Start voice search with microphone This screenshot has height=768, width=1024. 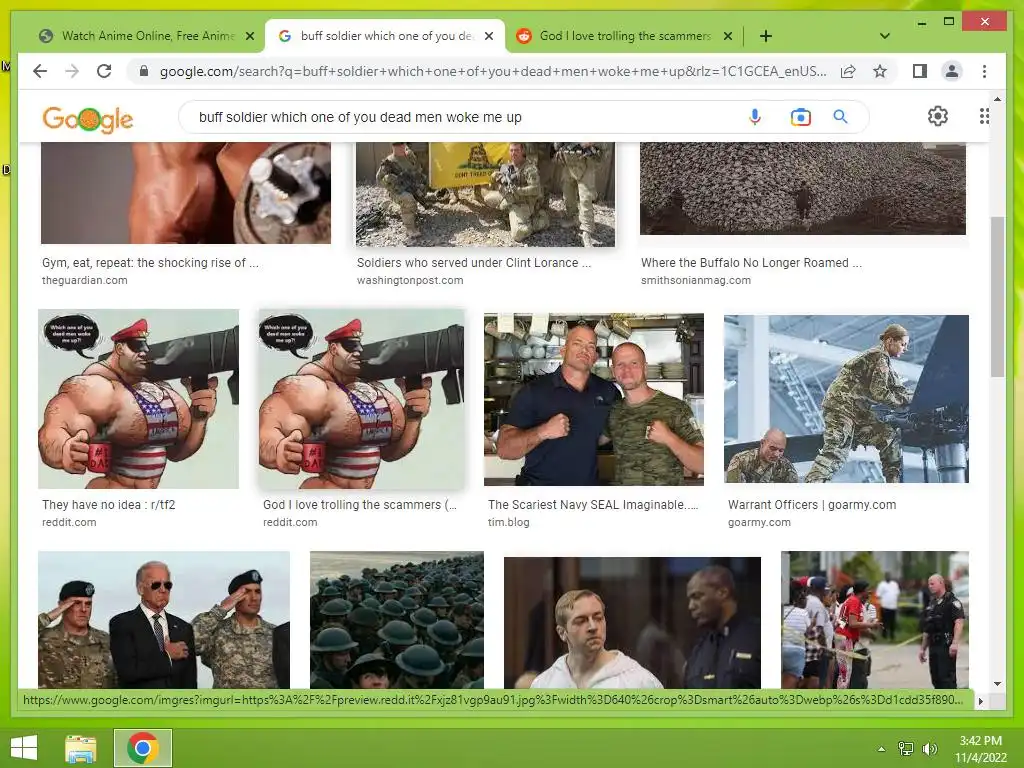[x=754, y=117]
